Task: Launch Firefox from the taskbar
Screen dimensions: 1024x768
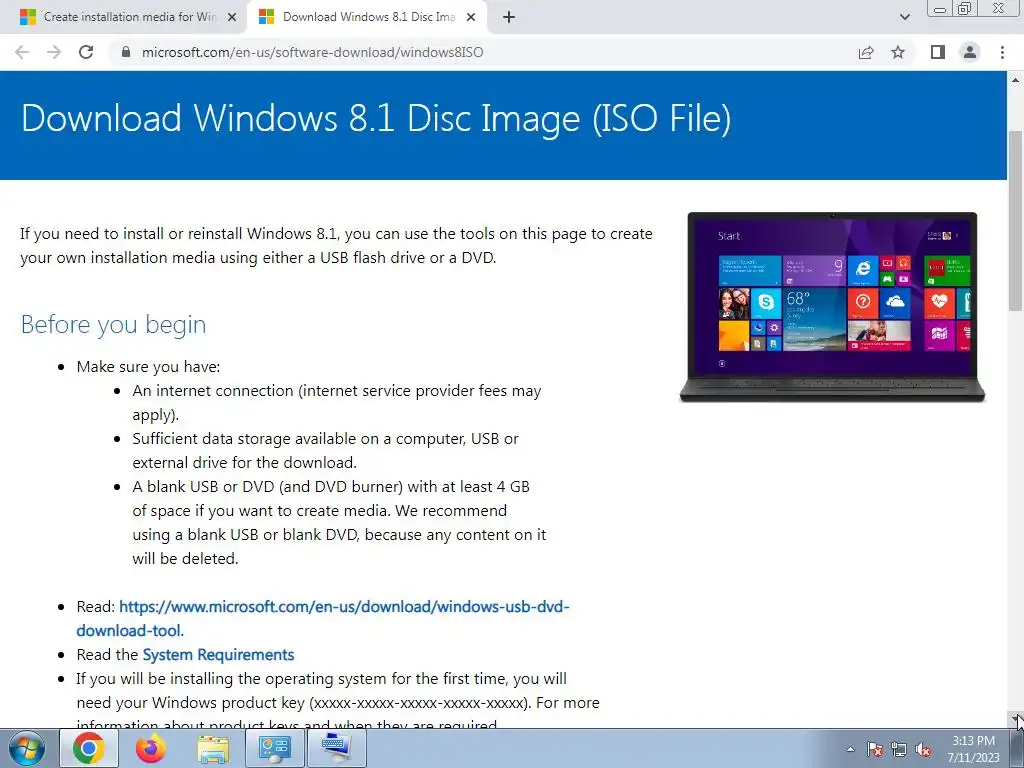Action: (x=151, y=748)
